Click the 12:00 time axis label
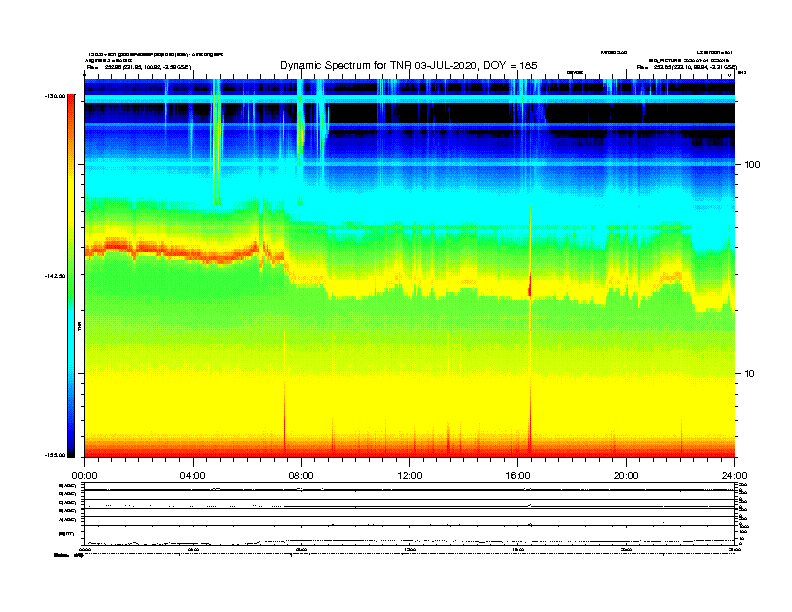 [410, 476]
